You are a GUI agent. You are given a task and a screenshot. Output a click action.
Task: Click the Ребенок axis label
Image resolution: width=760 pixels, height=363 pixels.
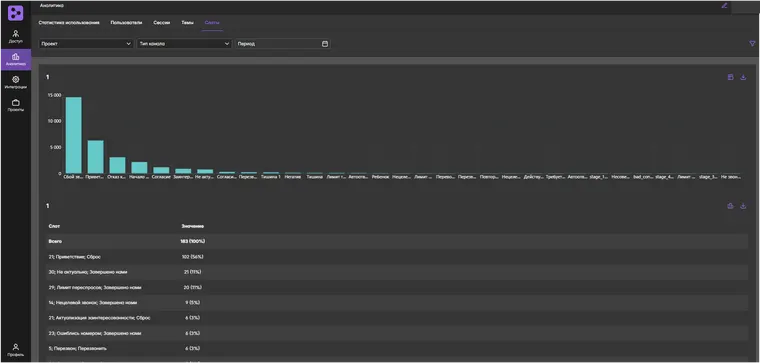coord(380,177)
